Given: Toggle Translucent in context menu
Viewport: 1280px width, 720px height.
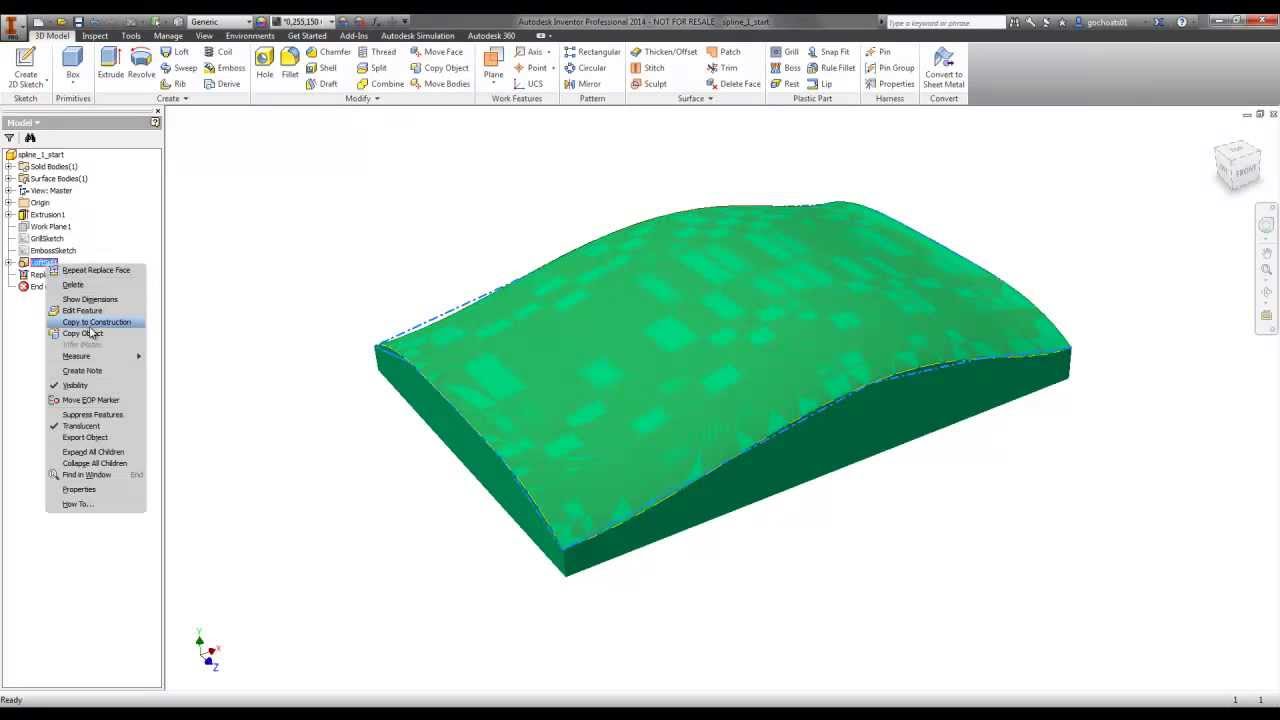Looking at the screenshot, I should tap(81, 426).
